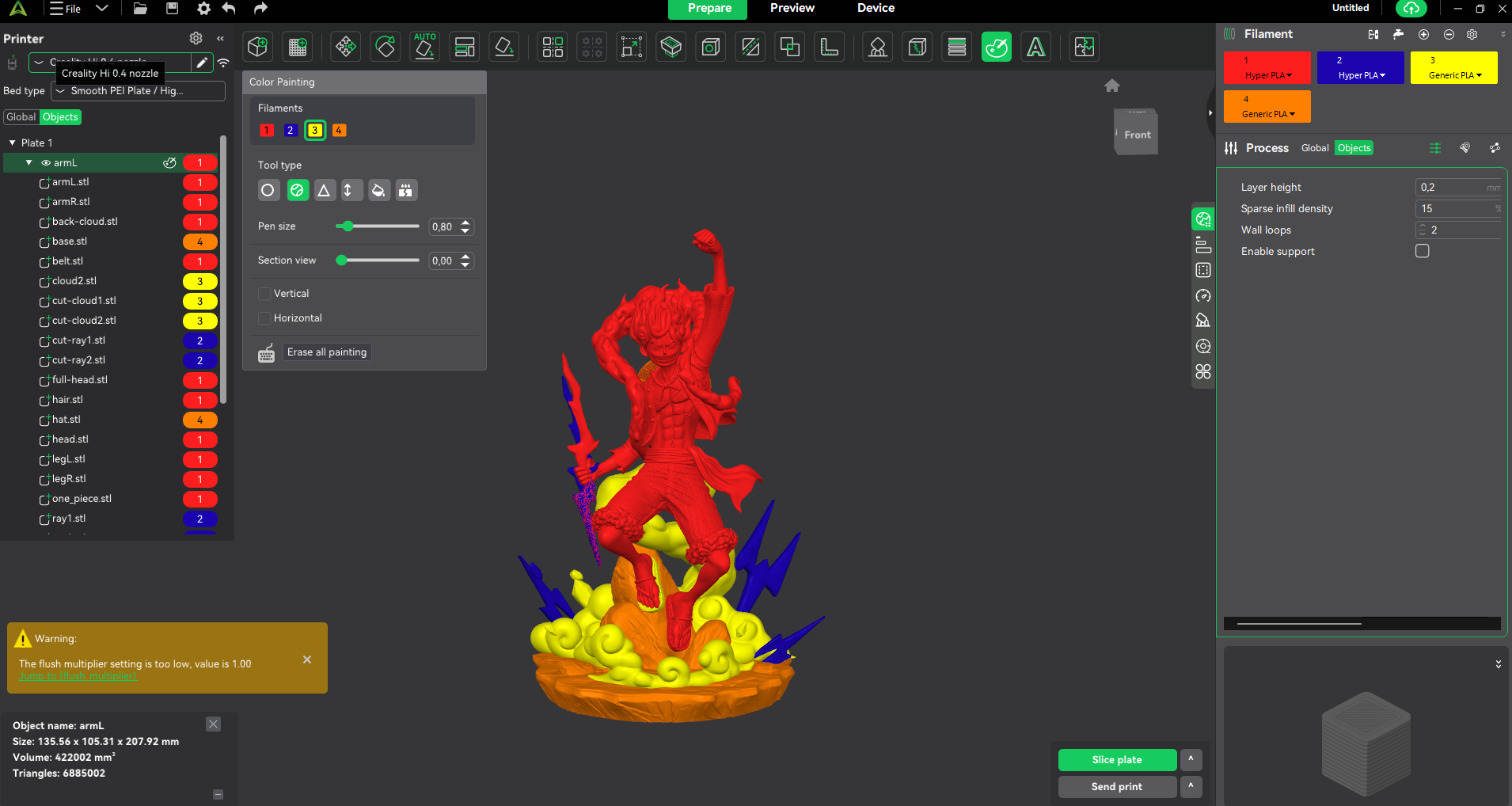The width and height of the screenshot is (1512, 806).
Task: Select the Seam painting tool
Action: tap(917, 47)
